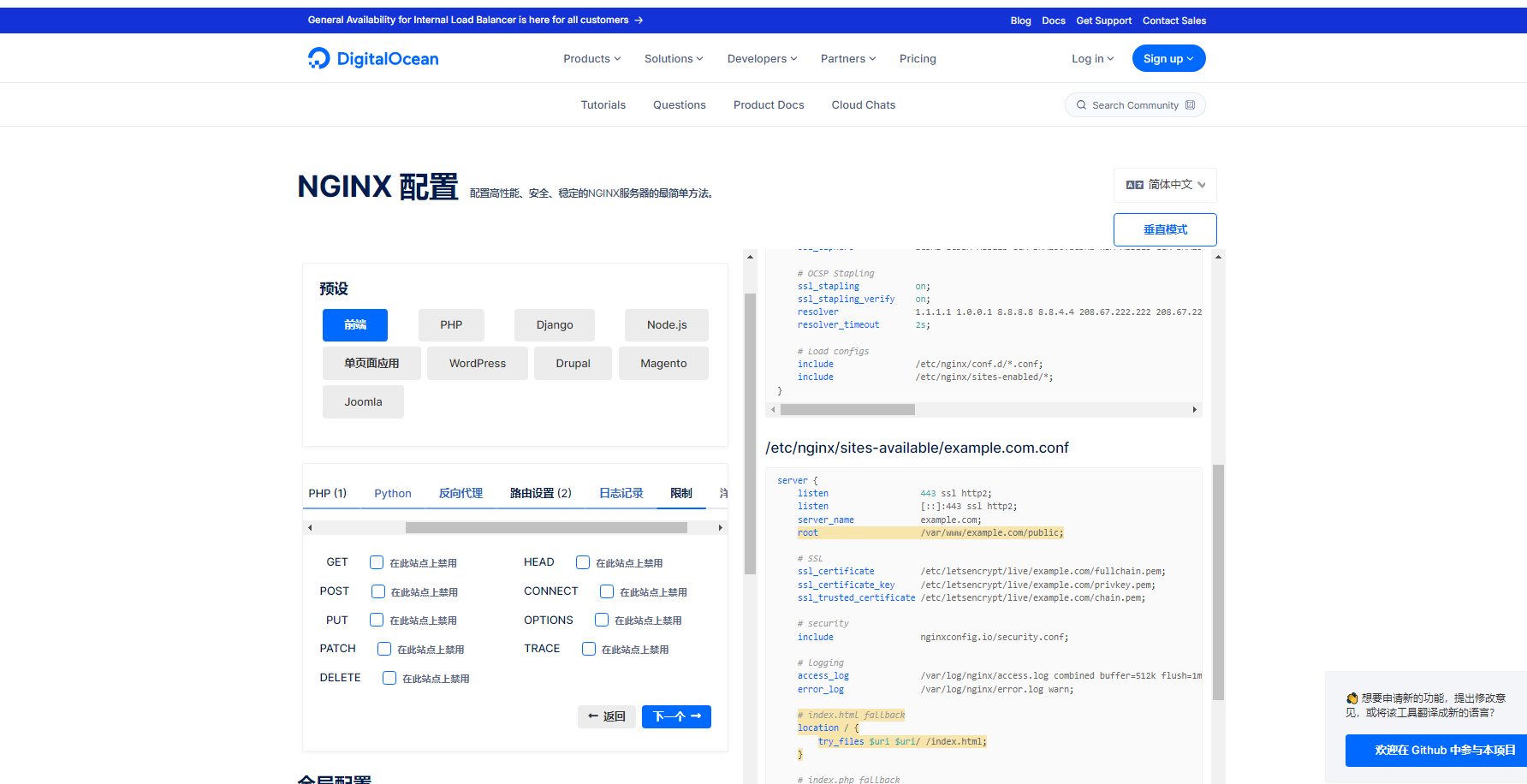Screen dimensions: 1527x784
Task: Switch to the 日志记录 tab
Action: tap(621, 493)
